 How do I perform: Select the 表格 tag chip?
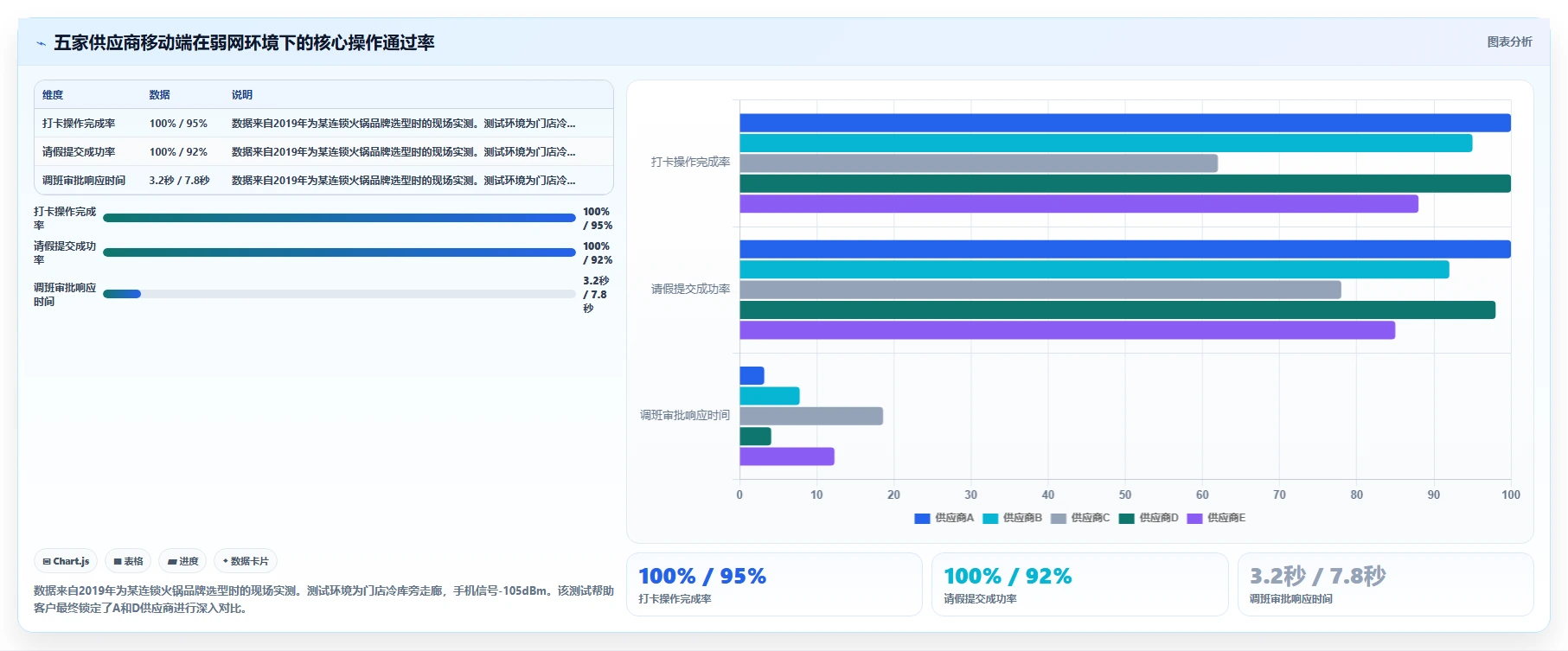point(128,561)
